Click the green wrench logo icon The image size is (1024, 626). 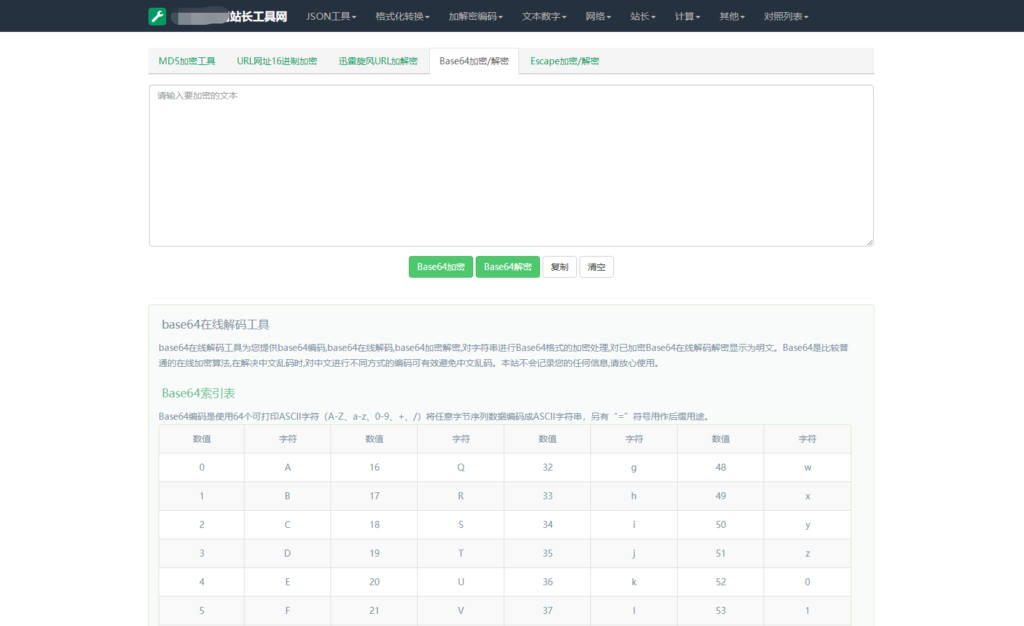click(x=157, y=16)
